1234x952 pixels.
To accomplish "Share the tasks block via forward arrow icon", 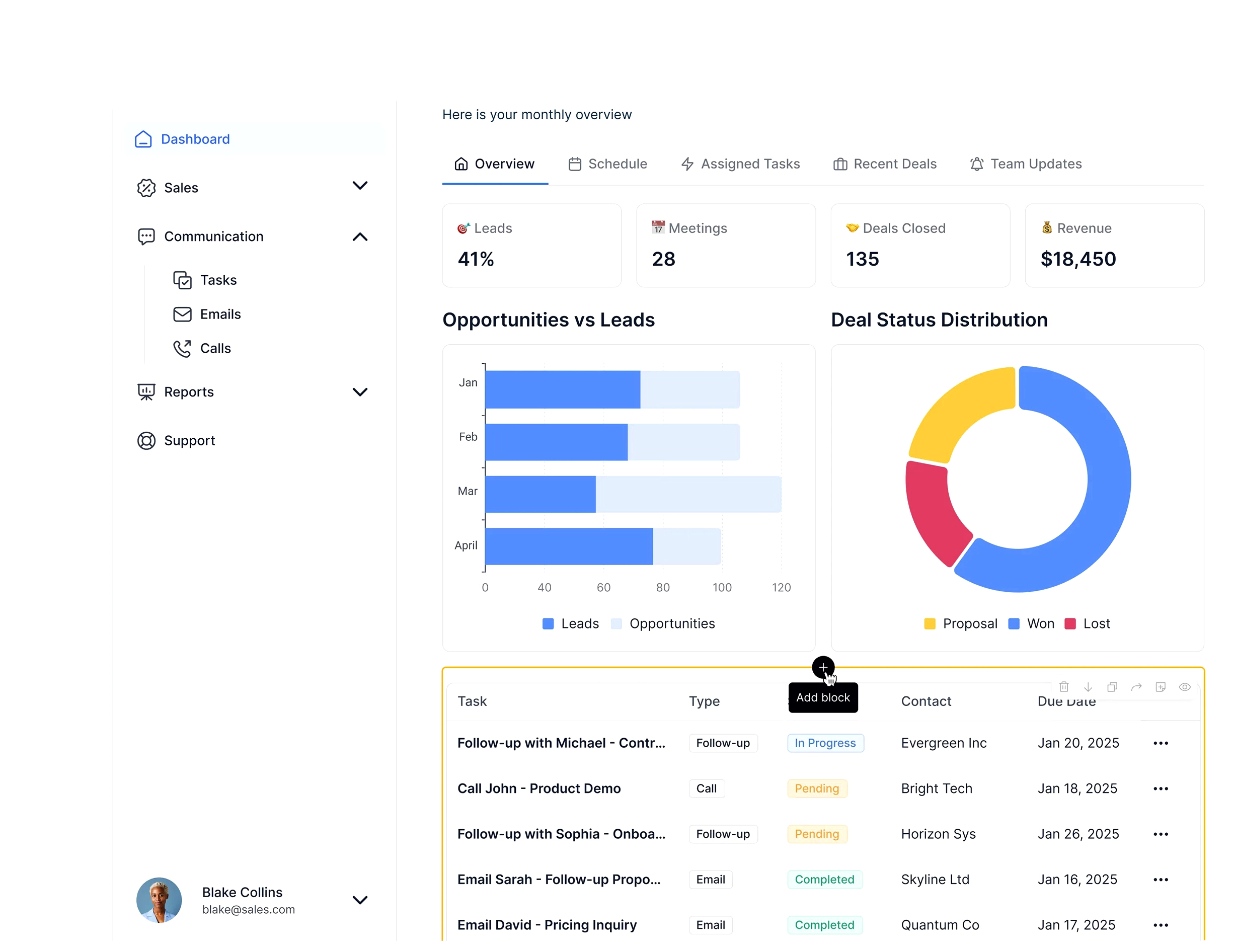I will pyautogui.click(x=1137, y=687).
